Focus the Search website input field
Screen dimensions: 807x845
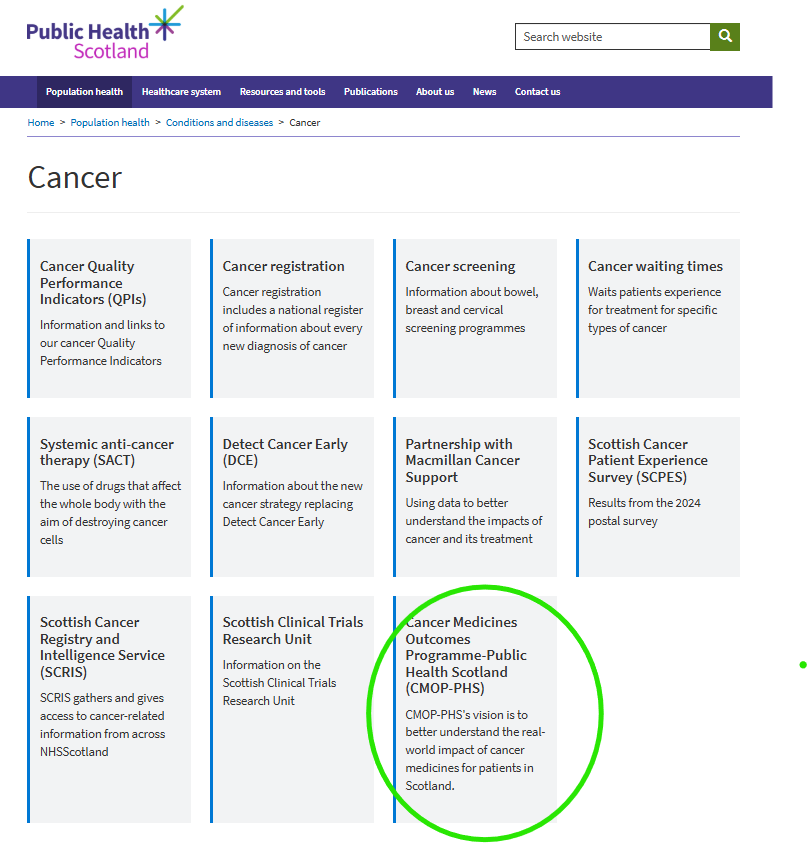612,37
